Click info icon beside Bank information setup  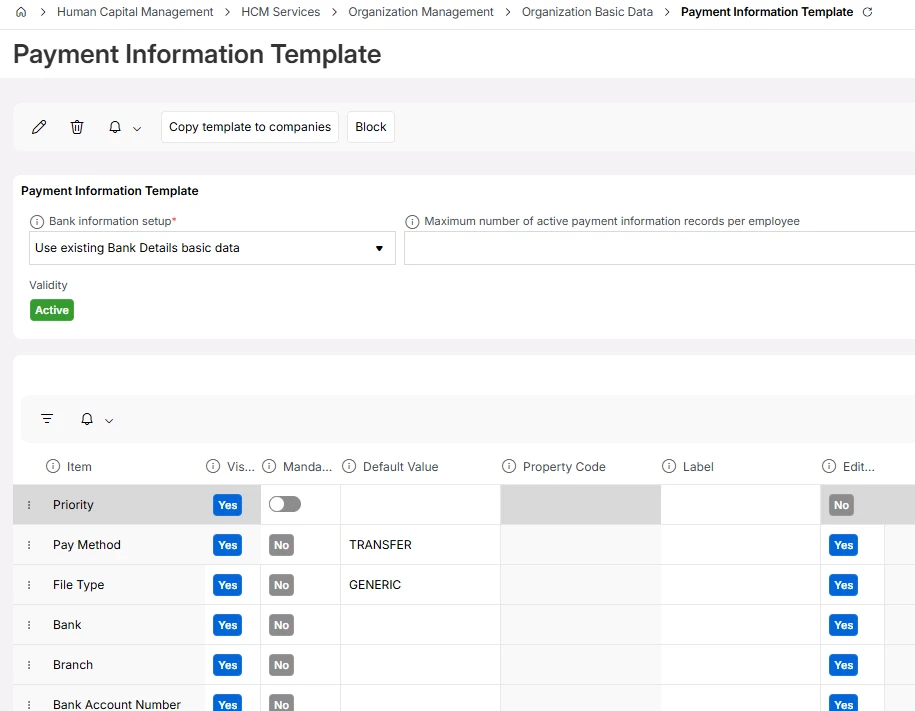pyautogui.click(x=37, y=221)
